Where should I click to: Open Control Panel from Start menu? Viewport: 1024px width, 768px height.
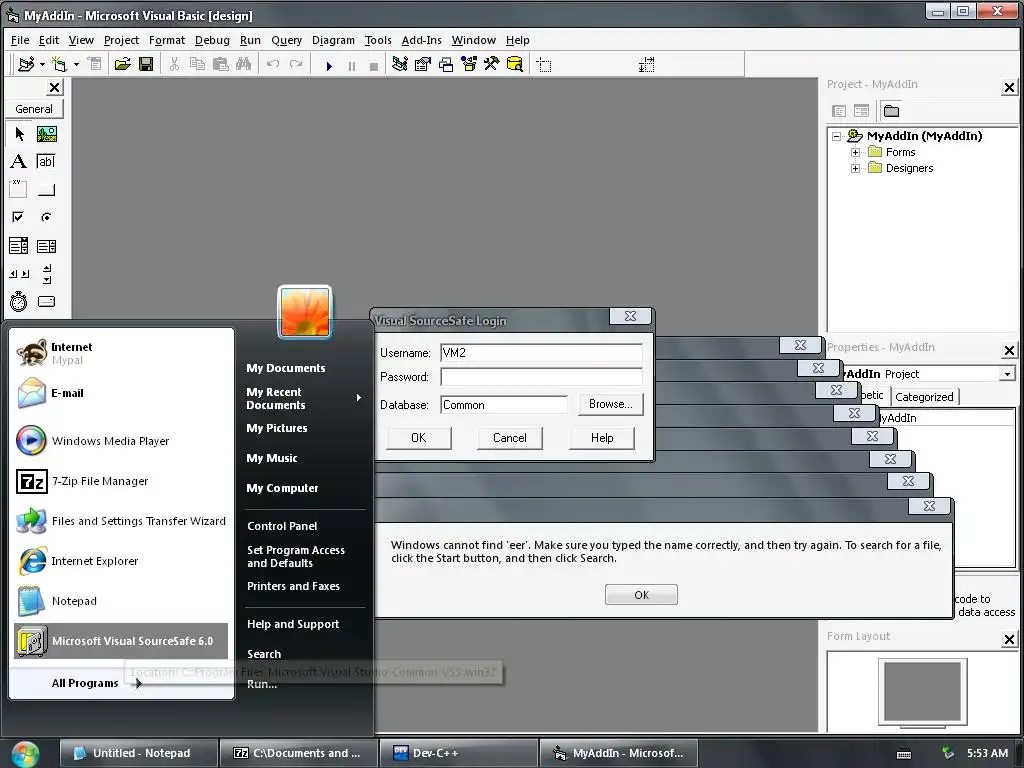[282, 526]
